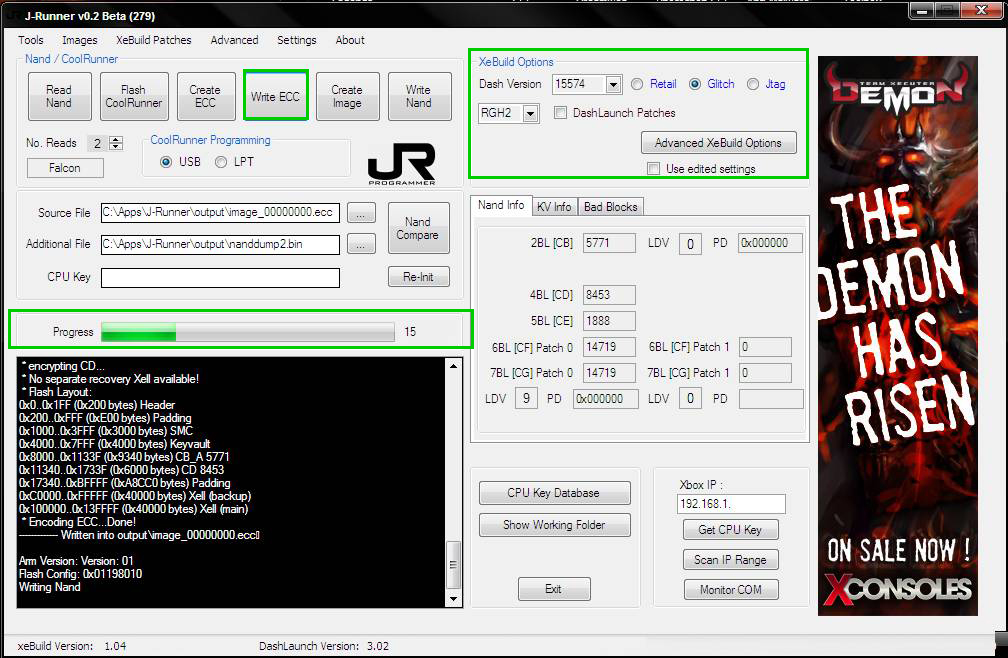
Task: Click log scrollbar down arrow
Action: click(453, 599)
